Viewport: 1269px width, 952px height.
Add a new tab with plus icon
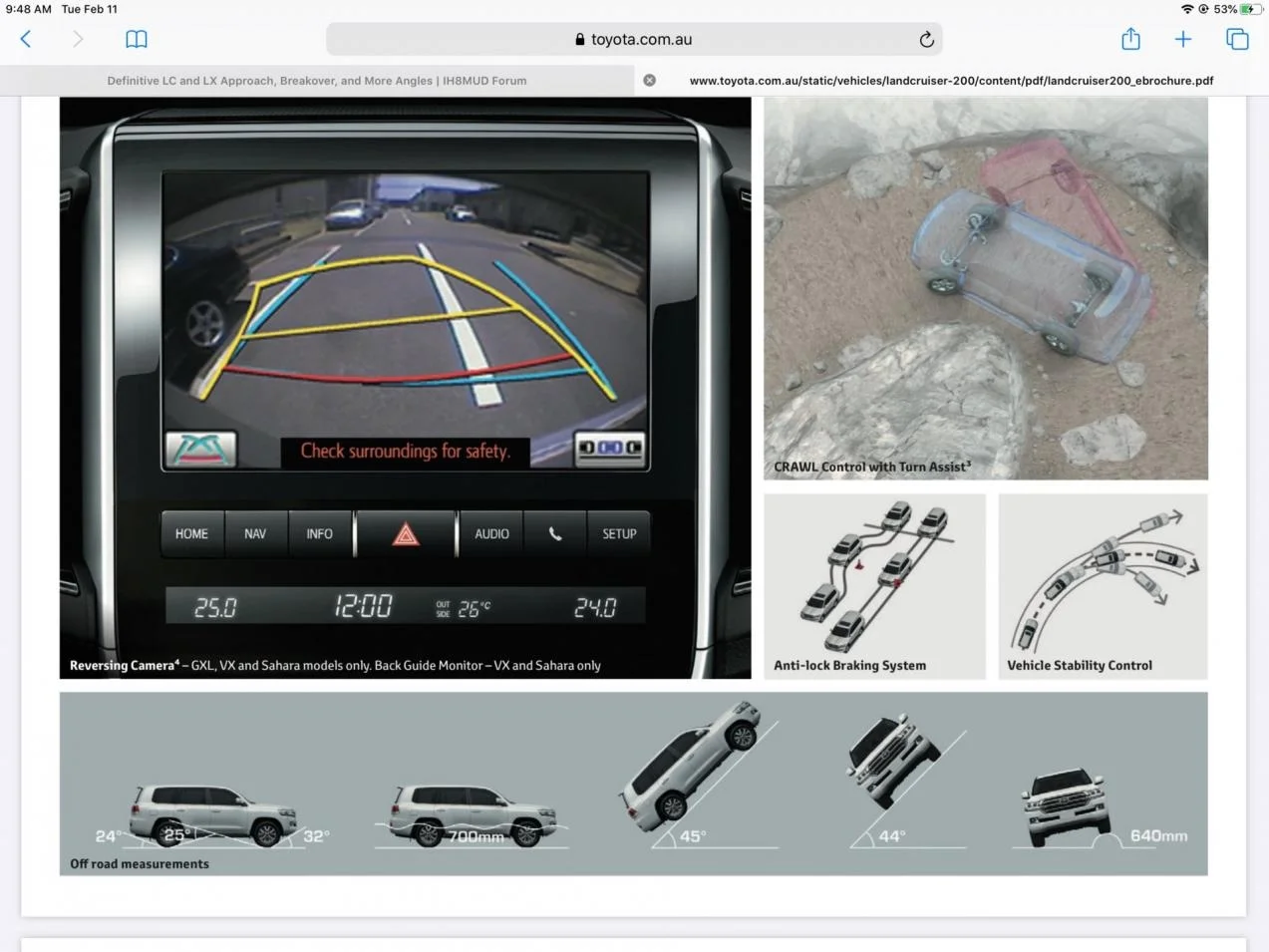[x=1183, y=39]
